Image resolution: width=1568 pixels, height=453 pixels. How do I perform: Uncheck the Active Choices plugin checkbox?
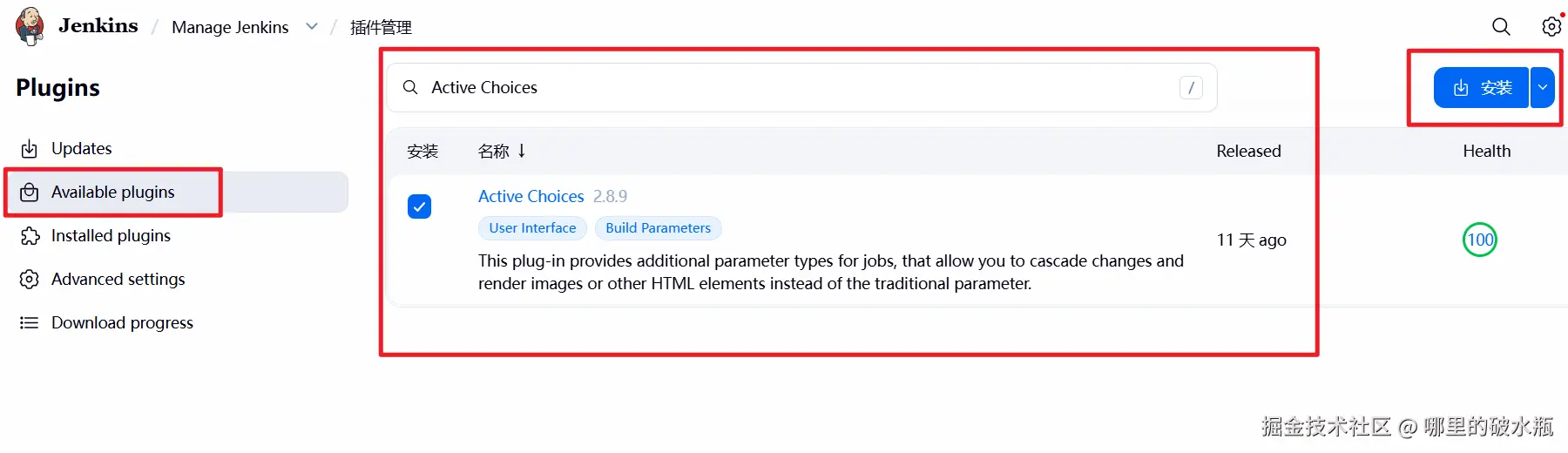coord(419,206)
